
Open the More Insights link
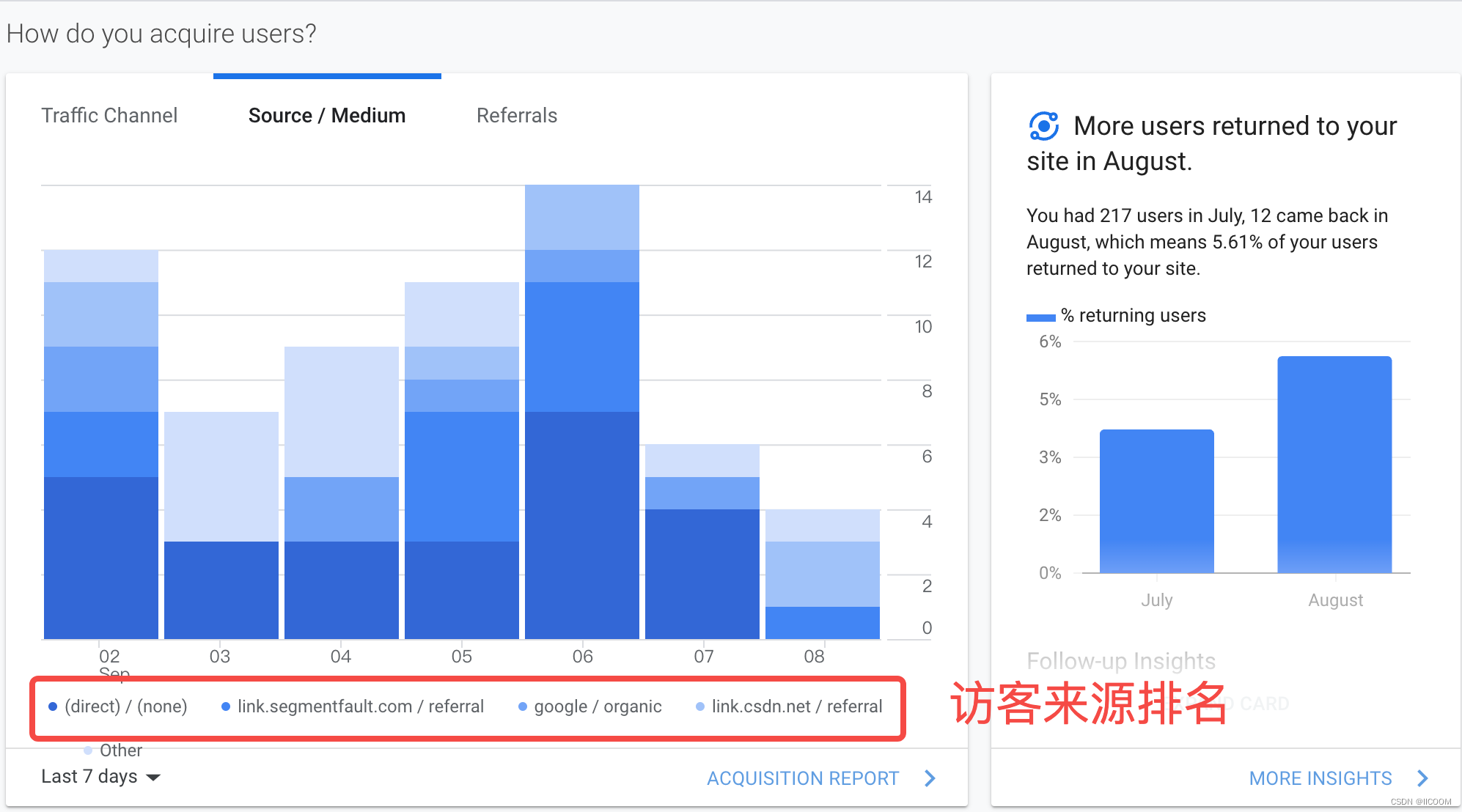(1320, 778)
